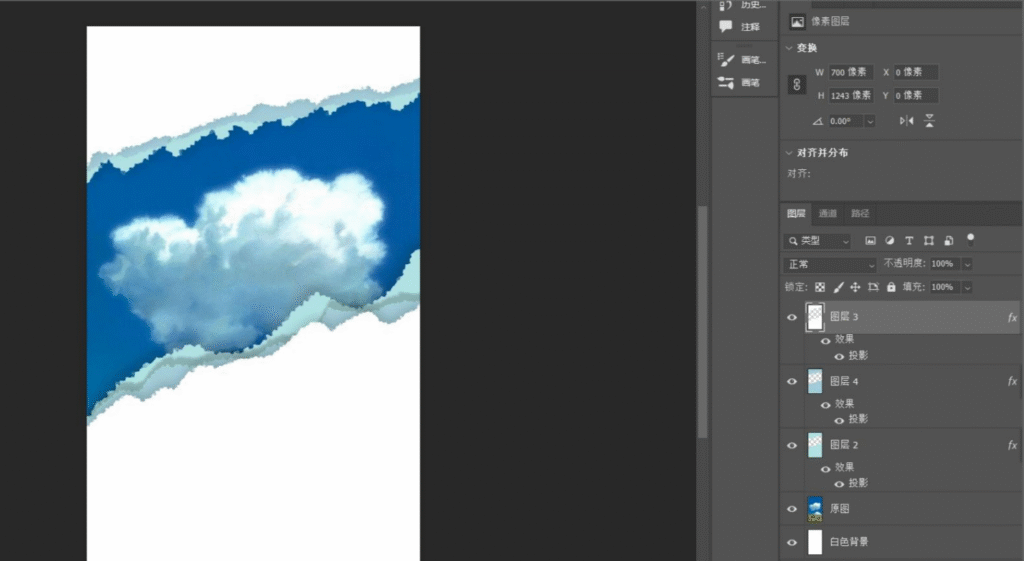Hide the 白色背景 layer
The width and height of the screenshot is (1024, 561).
[792, 542]
